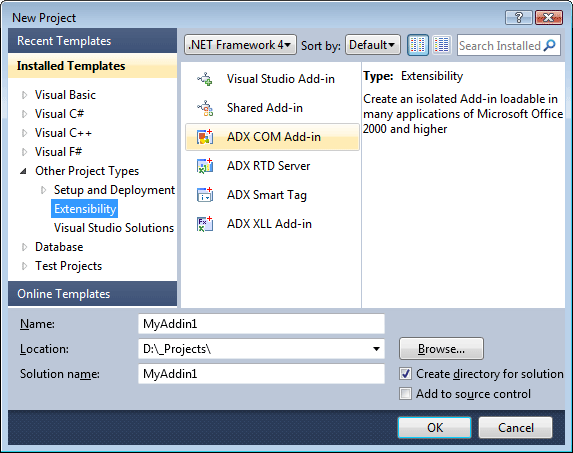Screen dimensions: 573x453
Task: Click the Name input field
Action: click(261, 324)
